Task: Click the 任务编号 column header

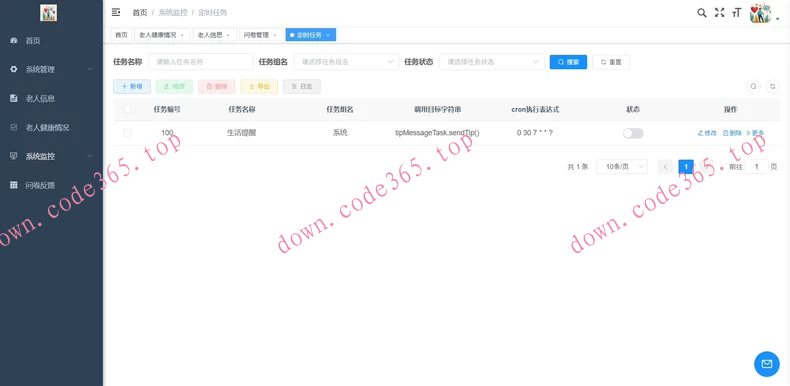Action: 167,109
